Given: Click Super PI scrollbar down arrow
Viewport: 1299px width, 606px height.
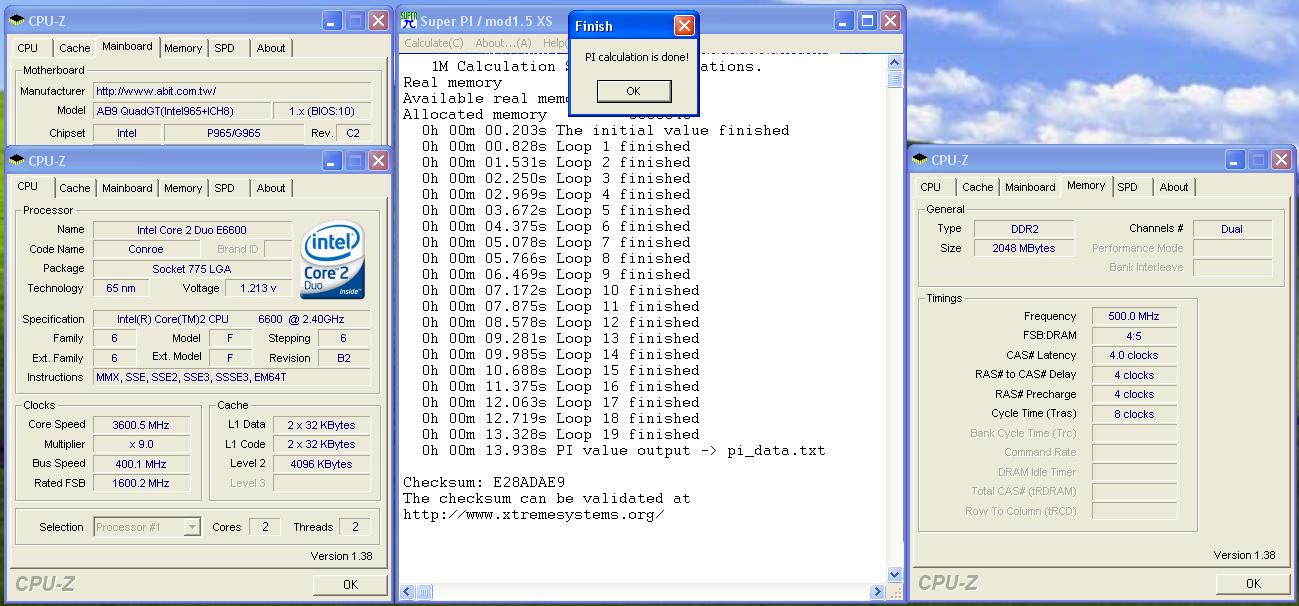Looking at the screenshot, I should click(894, 575).
